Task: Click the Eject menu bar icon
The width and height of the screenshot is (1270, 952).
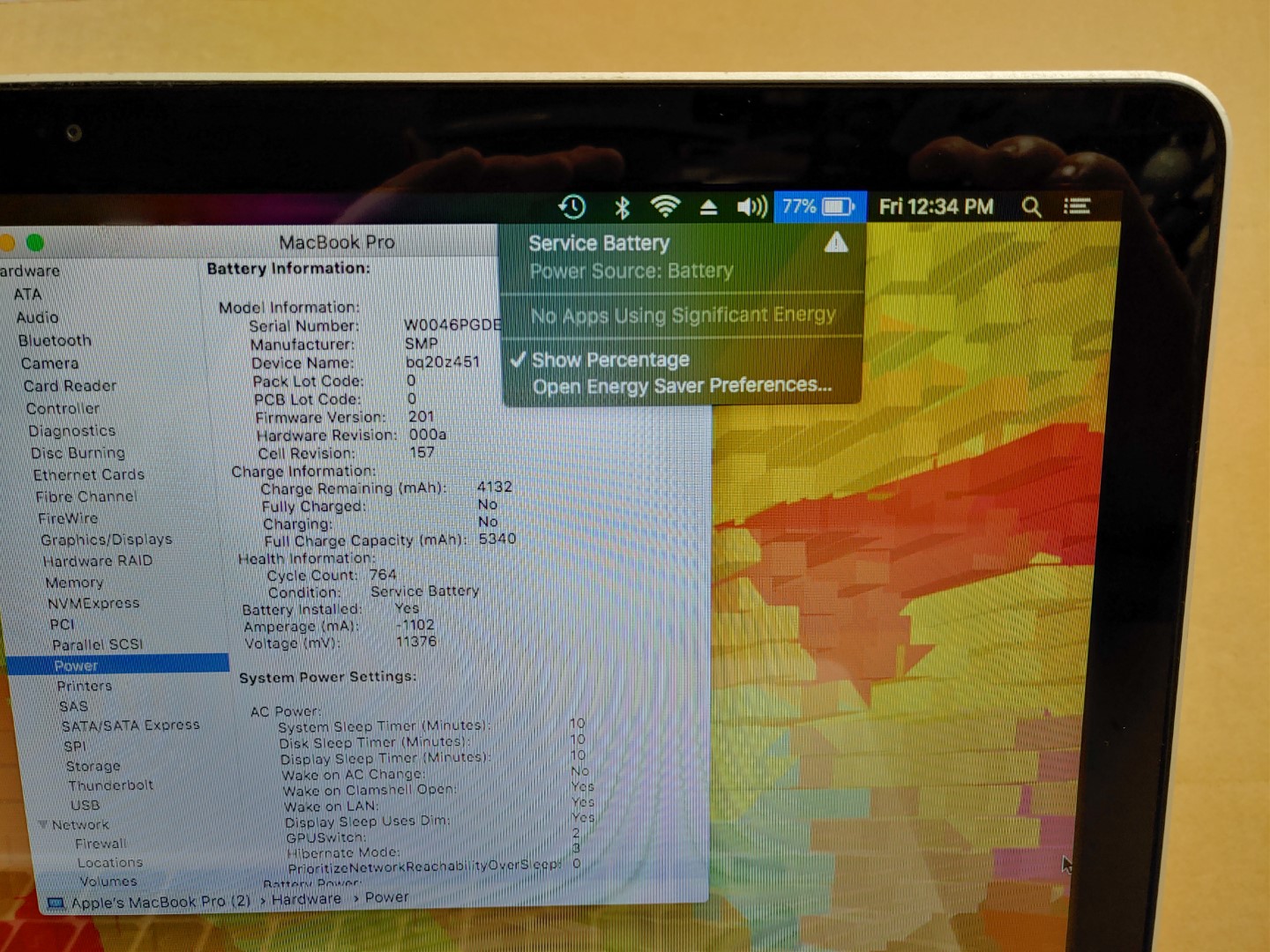Action: point(708,208)
